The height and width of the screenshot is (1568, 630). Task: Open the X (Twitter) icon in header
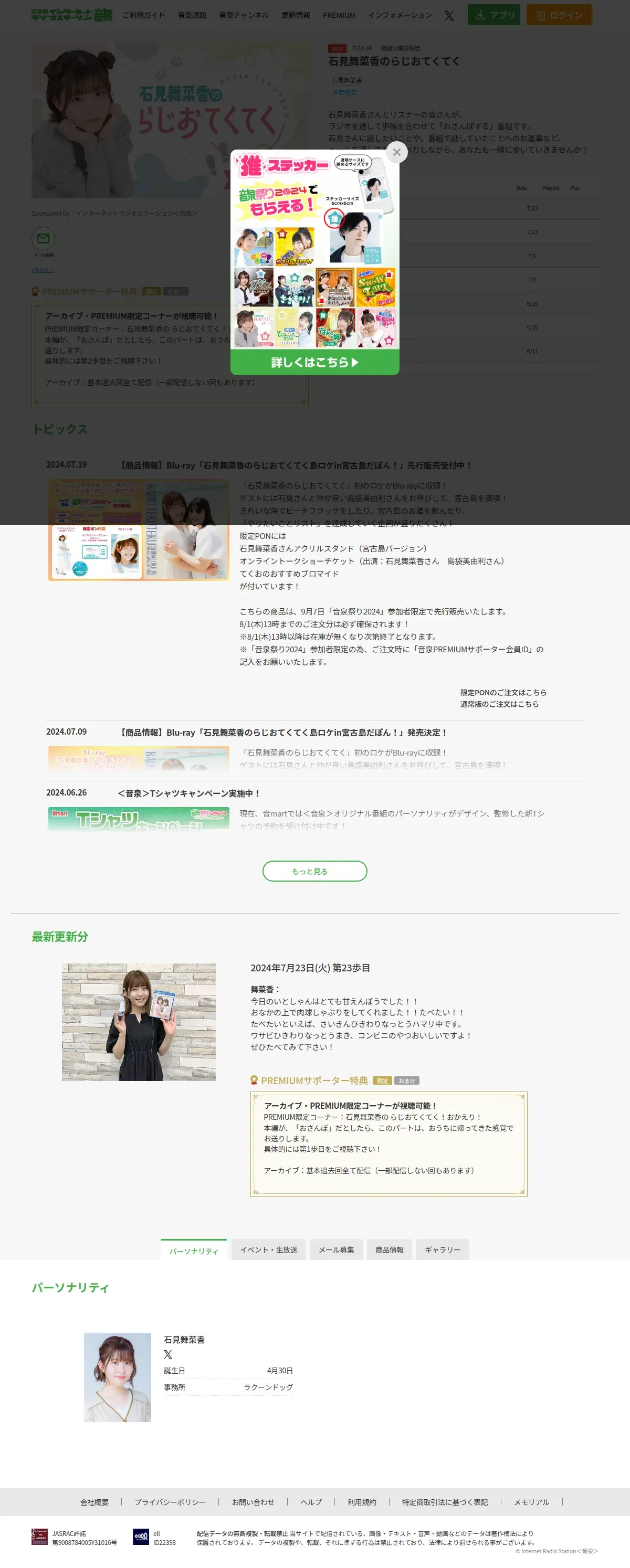(449, 15)
